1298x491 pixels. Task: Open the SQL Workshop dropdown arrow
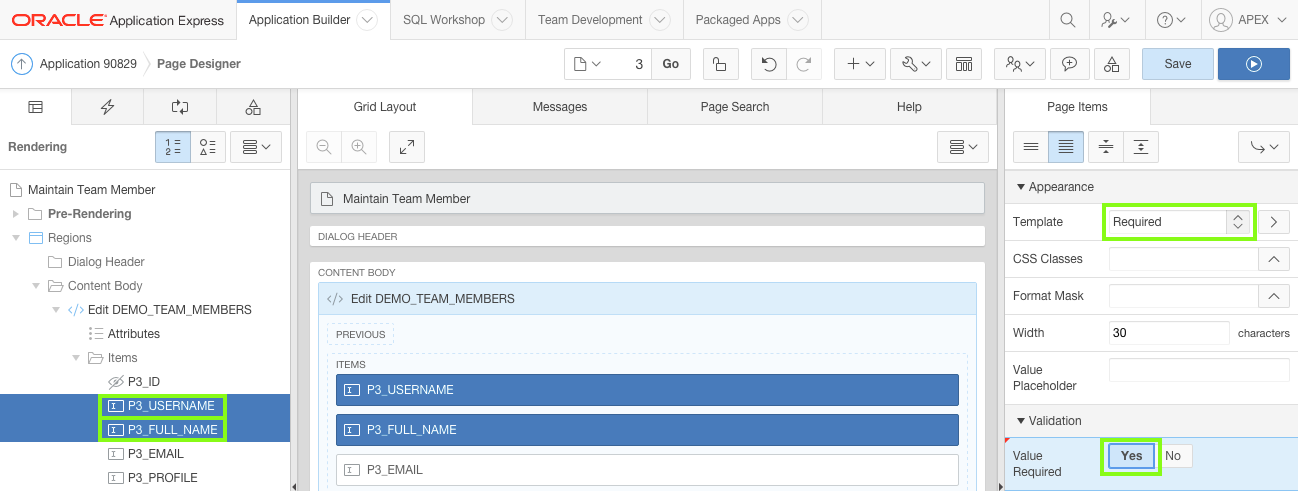click(x=502, y=20)
